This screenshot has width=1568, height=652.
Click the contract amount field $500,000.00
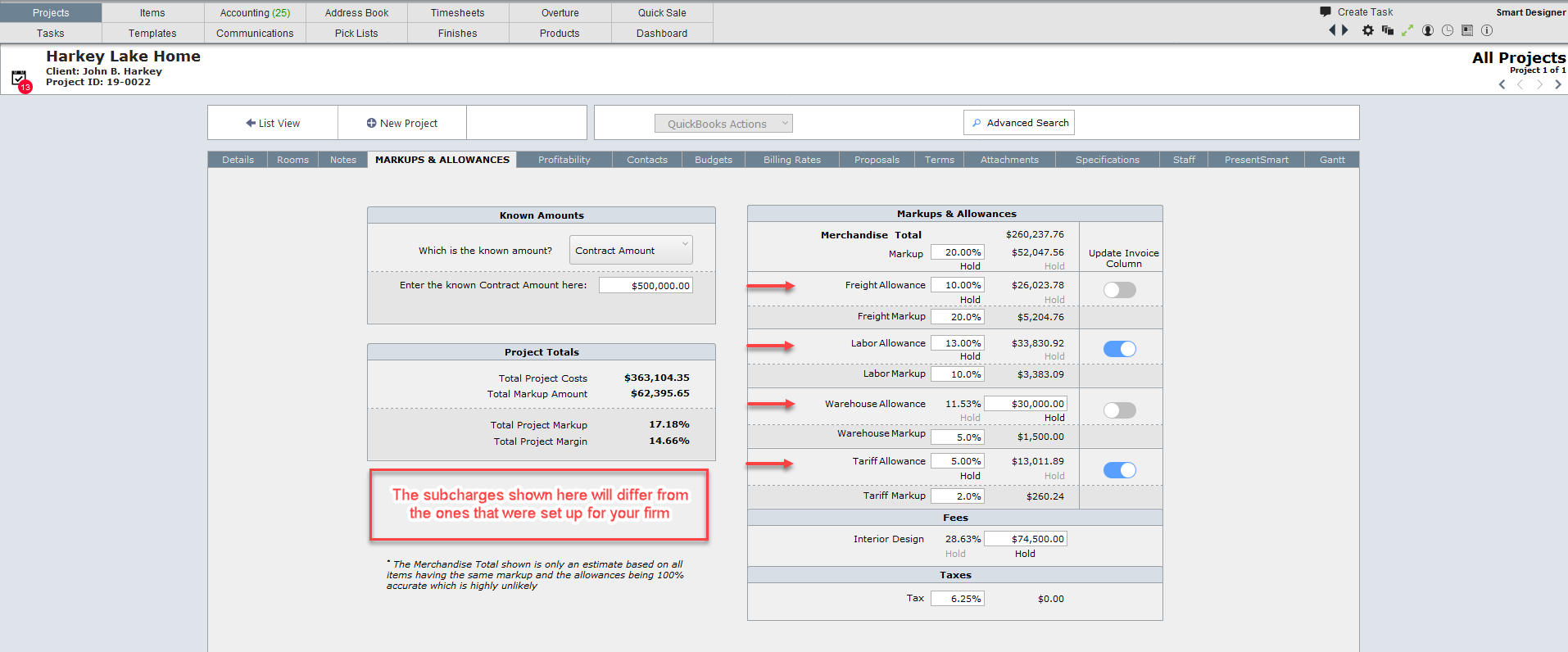coord(646,285)
